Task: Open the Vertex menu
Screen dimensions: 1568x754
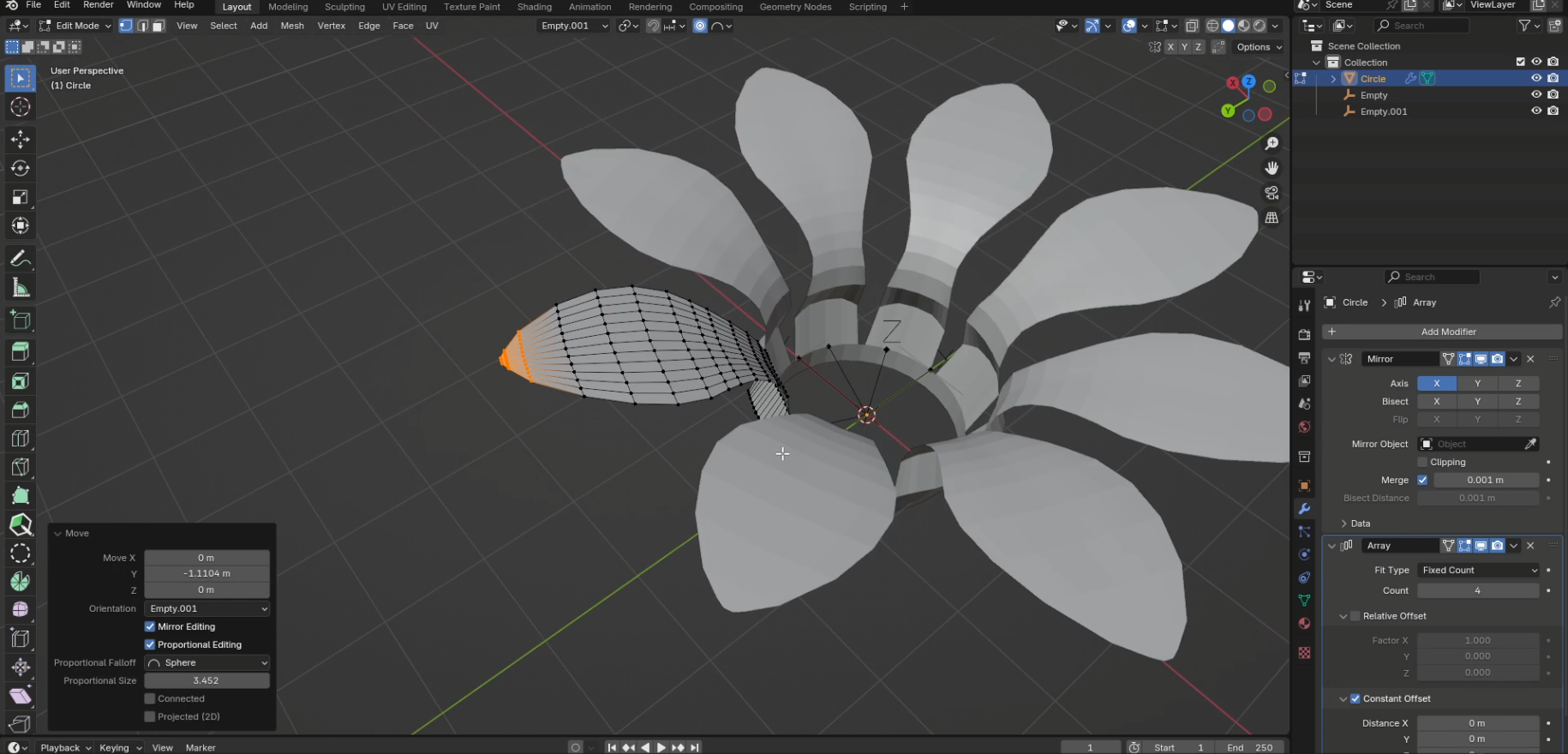Action: [x=332, y=26]
